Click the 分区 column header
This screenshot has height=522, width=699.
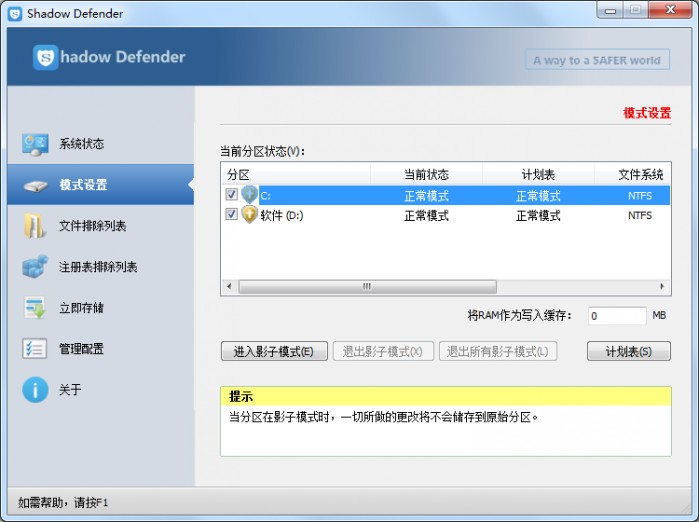(x=296, y=174)
